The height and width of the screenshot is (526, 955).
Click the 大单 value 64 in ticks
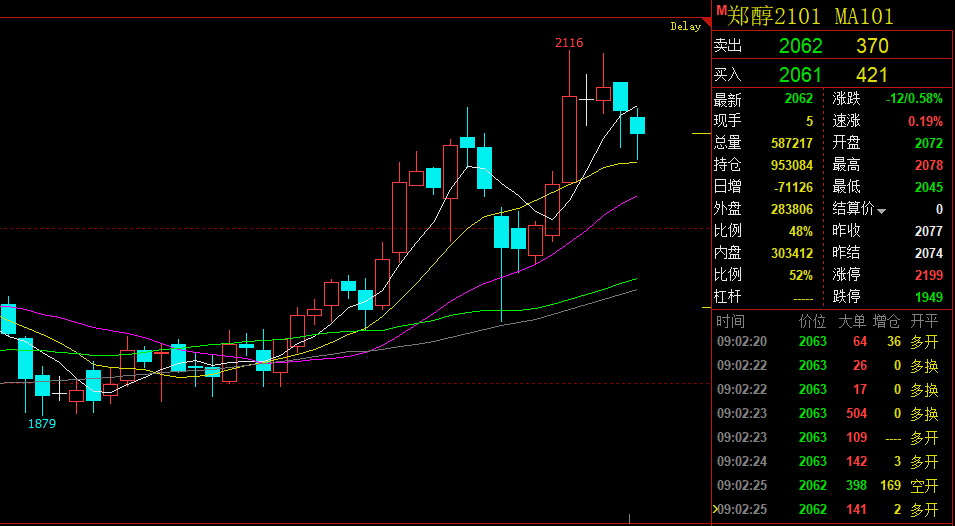pyautogui.click(x=859, y=342)
